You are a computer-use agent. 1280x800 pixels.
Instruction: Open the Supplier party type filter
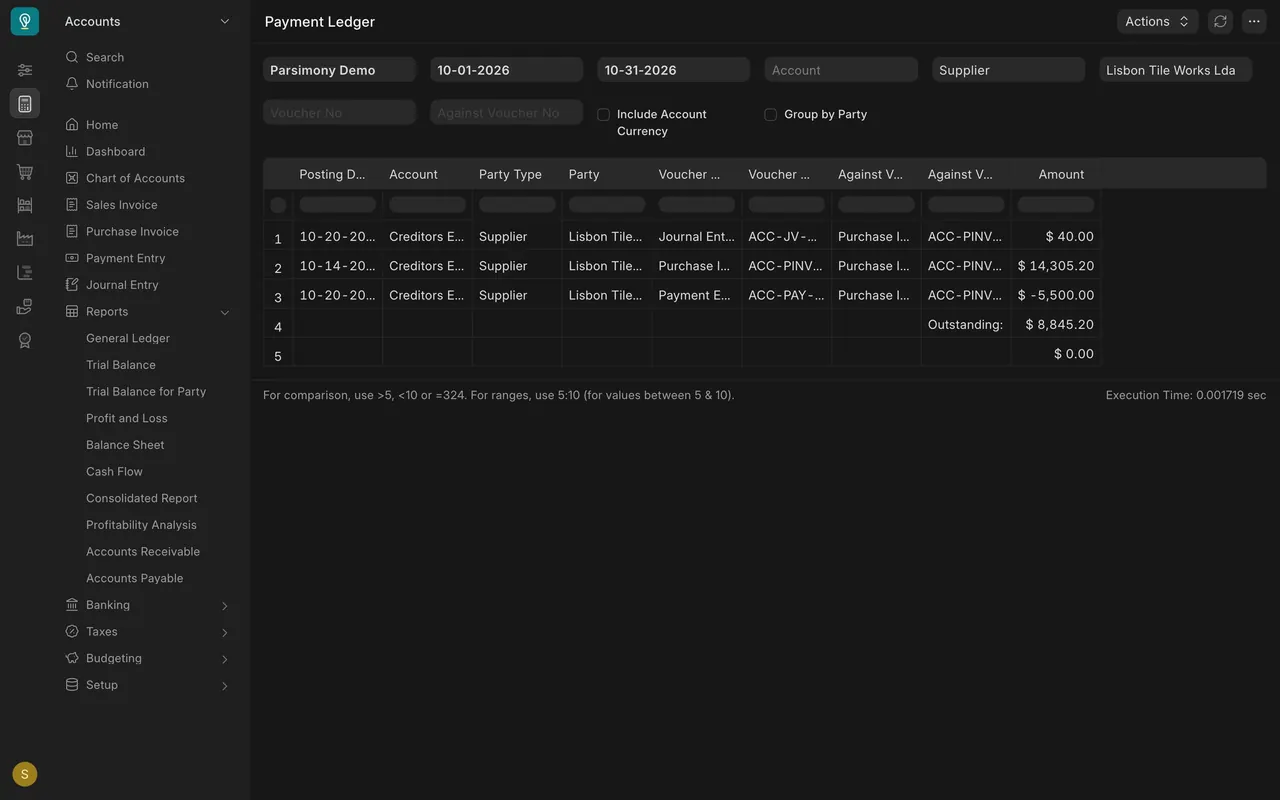coord(1008,70)
